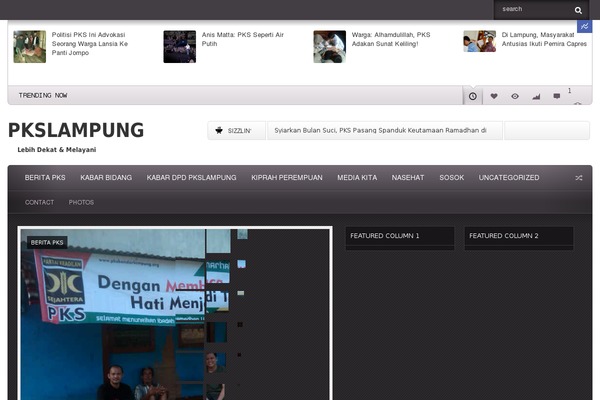The width and height of the screenshot is (600, 400).
Task: Open the BERITA PKS menu
Action: coord(45,178)
